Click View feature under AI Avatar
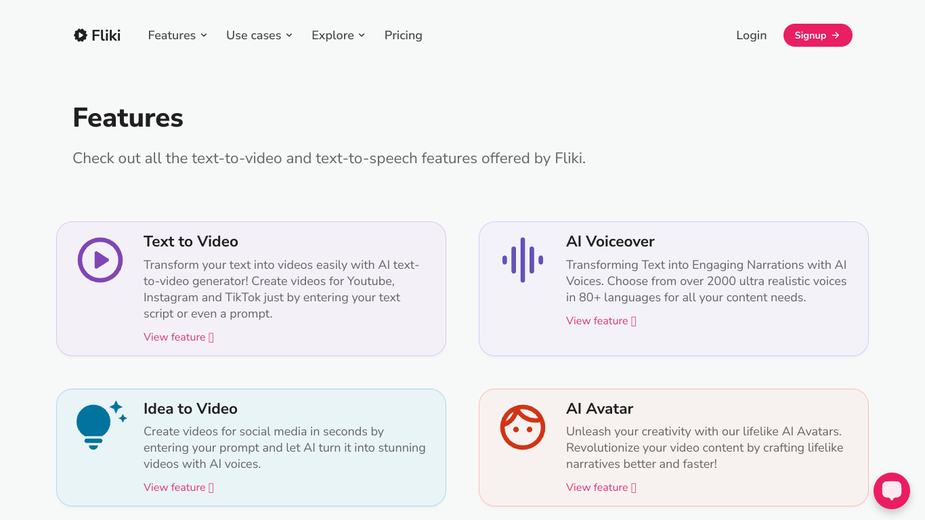 (x=601, y=487)
